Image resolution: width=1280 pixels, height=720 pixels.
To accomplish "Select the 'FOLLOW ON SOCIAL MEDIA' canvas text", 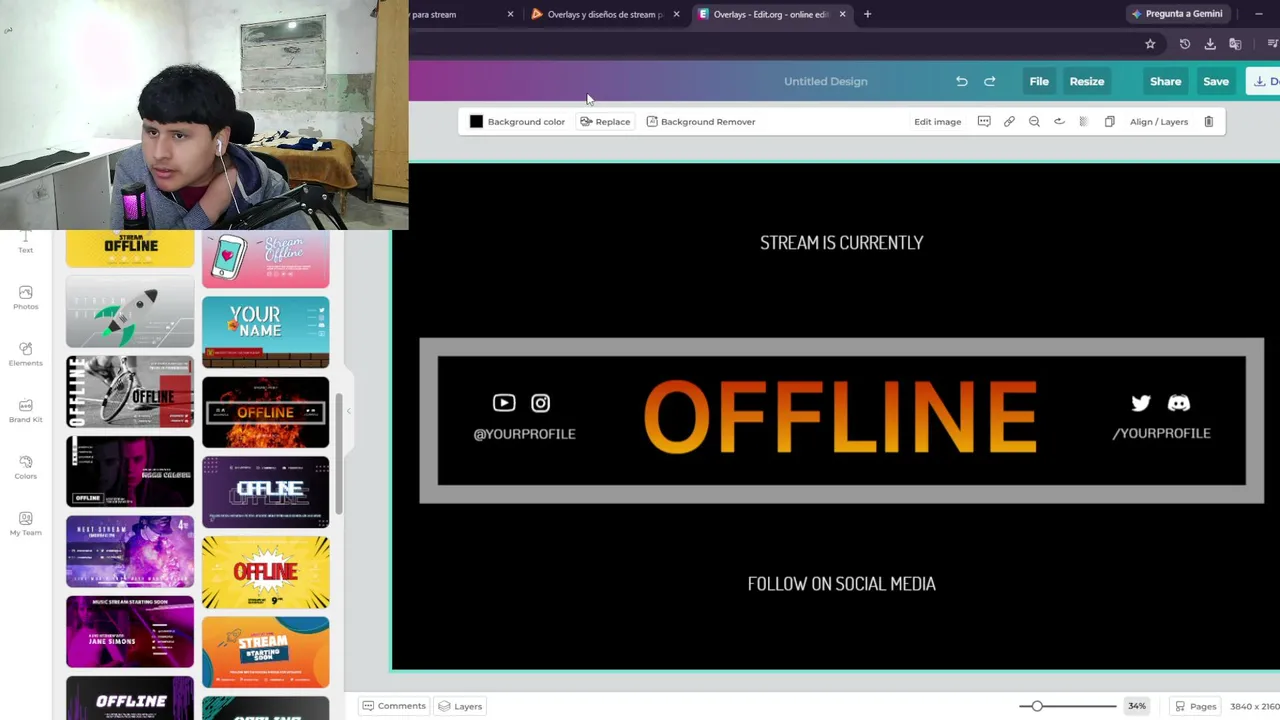I will [841, 584].
